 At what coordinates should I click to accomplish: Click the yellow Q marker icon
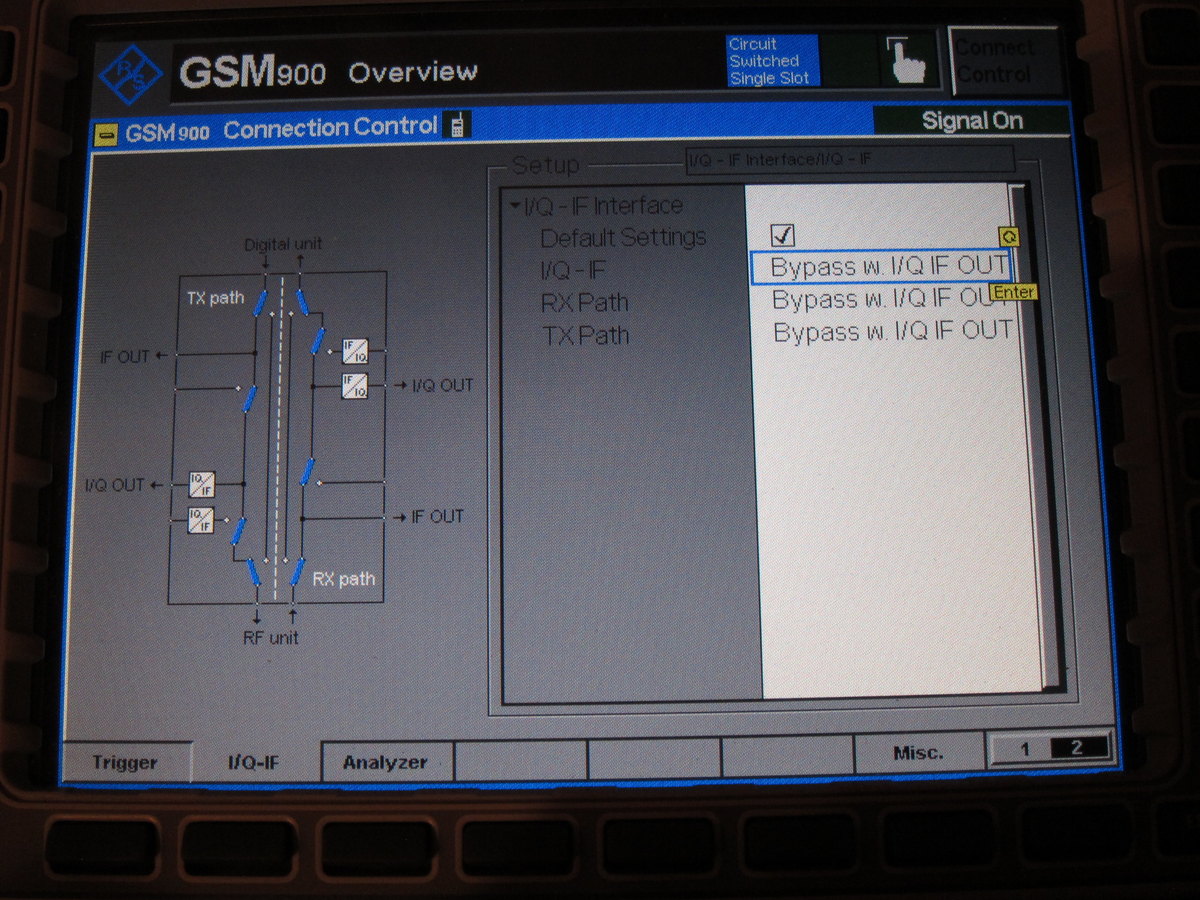pos(1010,236)
